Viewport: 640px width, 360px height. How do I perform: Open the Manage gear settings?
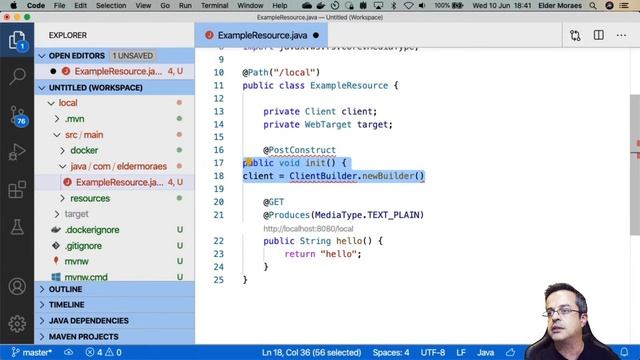(17, 324)
